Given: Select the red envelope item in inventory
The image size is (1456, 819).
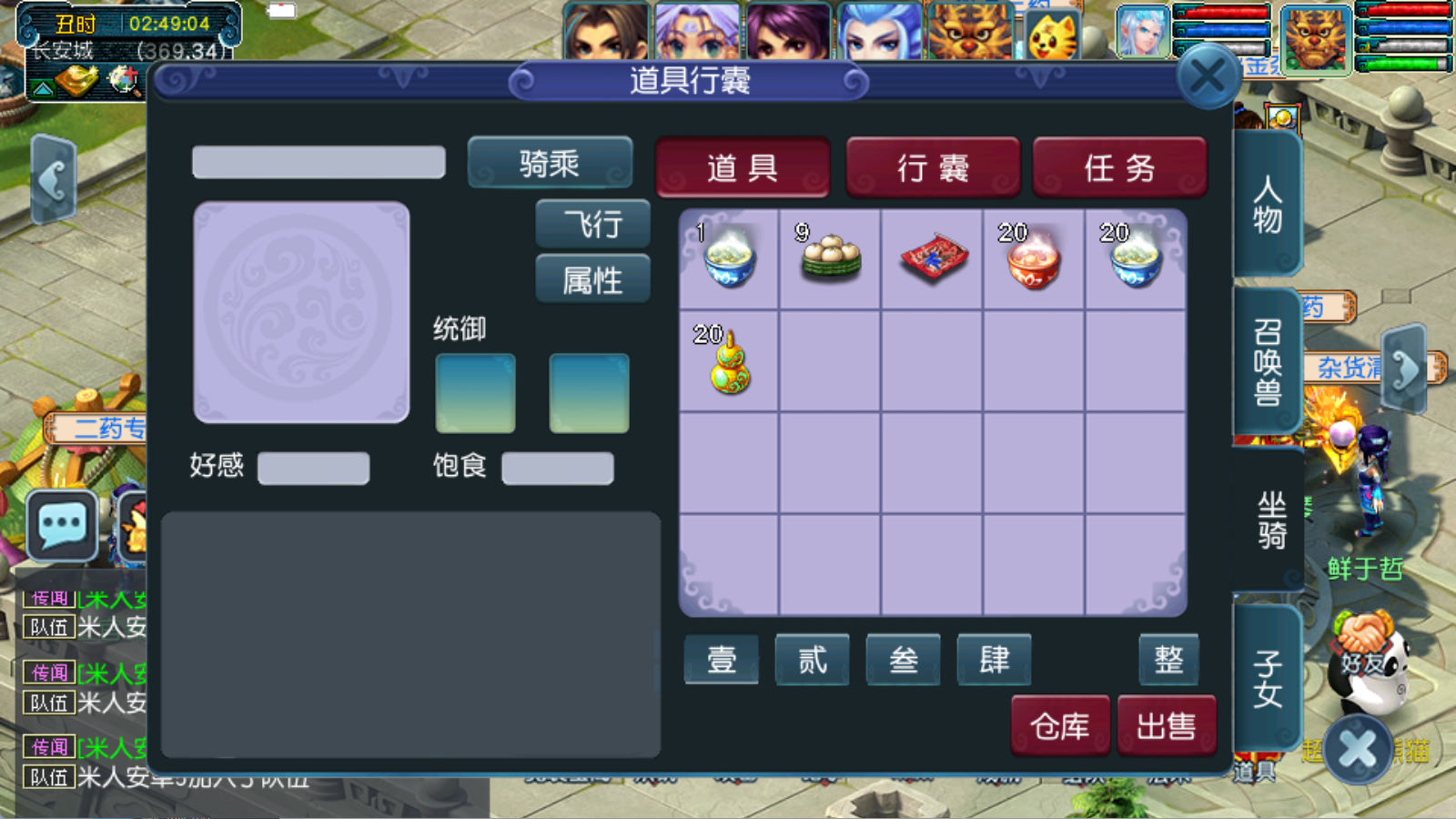Looking at the screenshot, I should [x=934, y=258].
